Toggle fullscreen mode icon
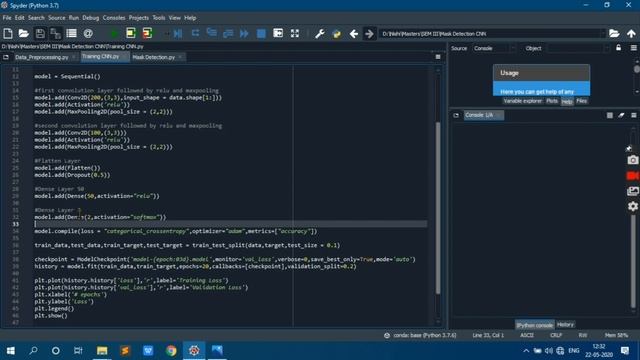This screenshot has width=640, height=360. click(x=295, y=33)
